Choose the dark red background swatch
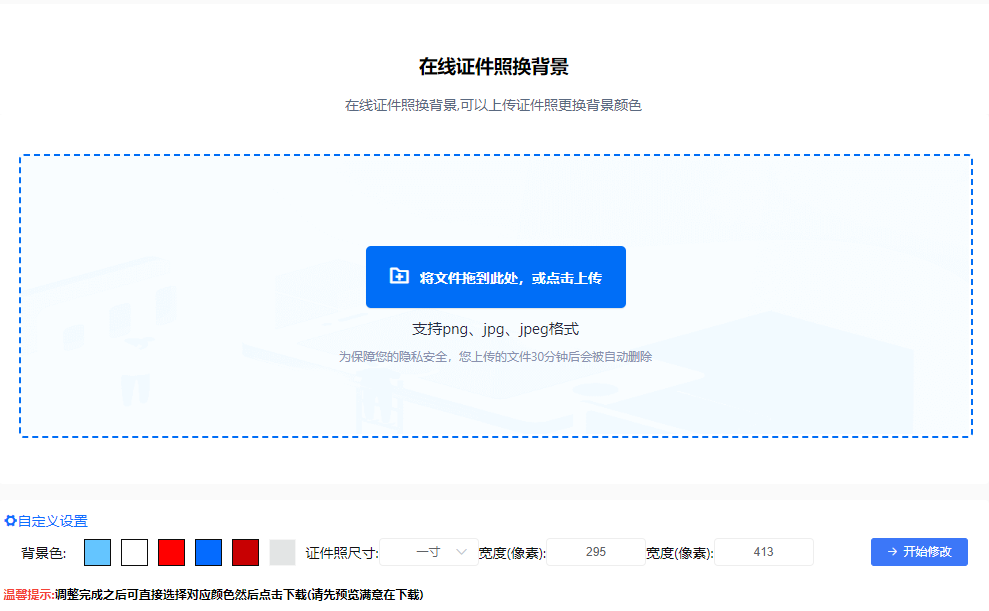 pos(246,551)
